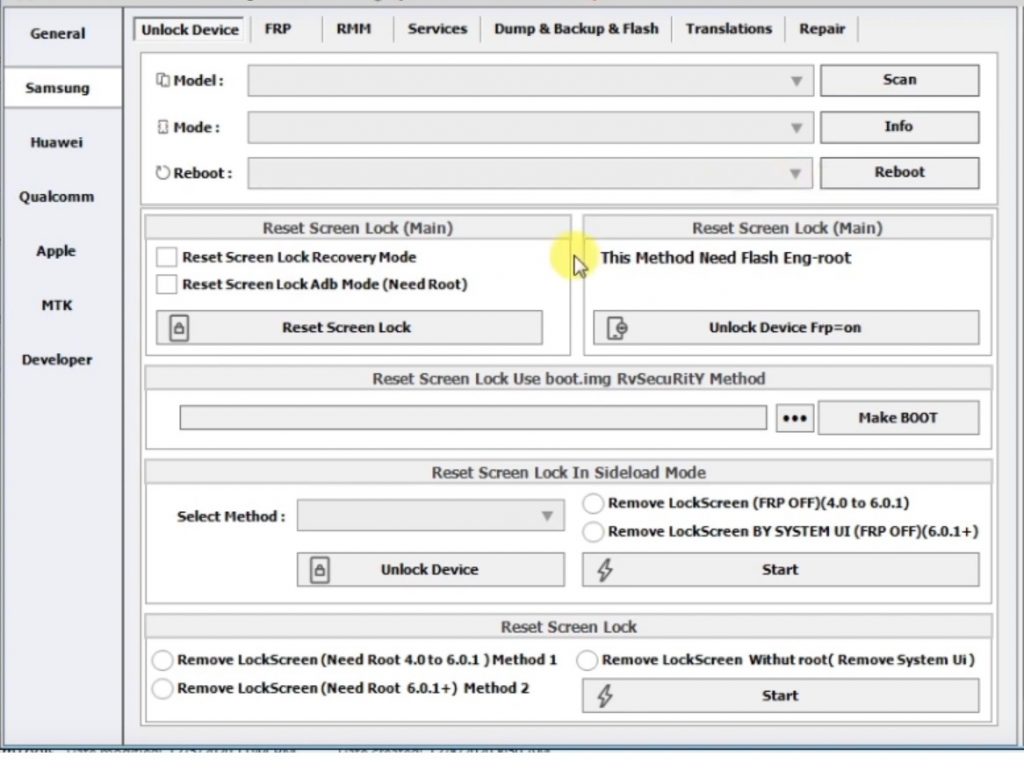
Task: Open the Model dropdown
Action: pos(796,80)
